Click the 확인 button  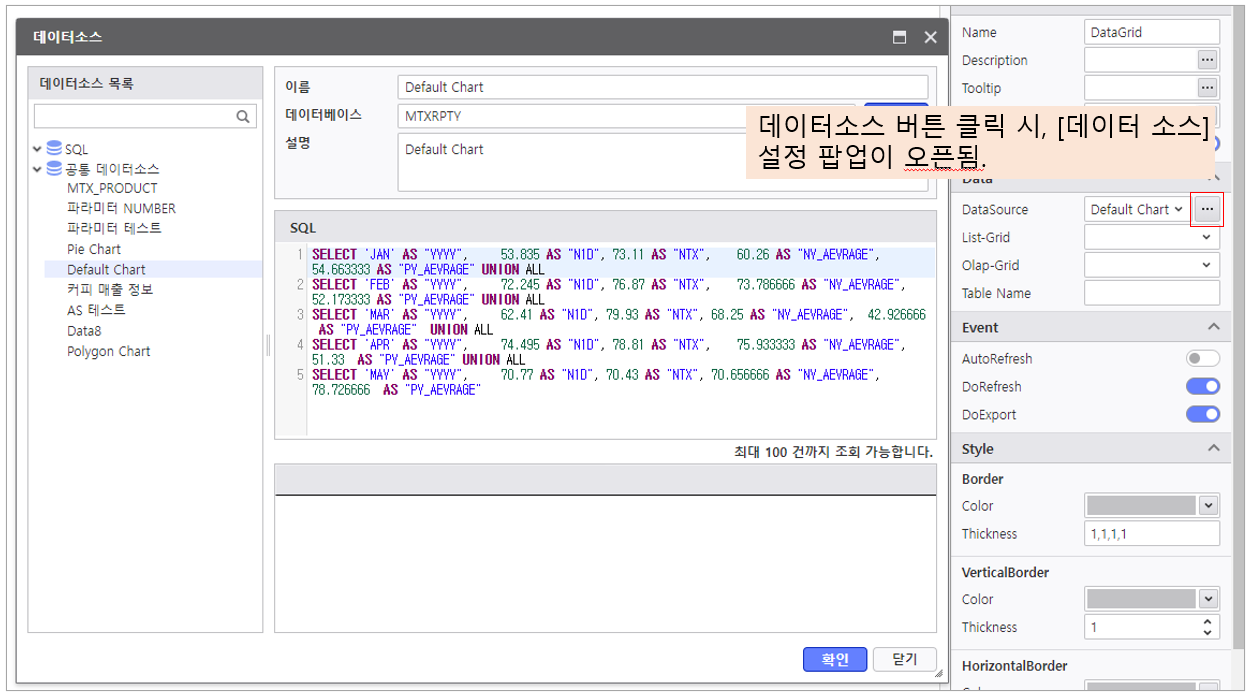click(835, 659)
